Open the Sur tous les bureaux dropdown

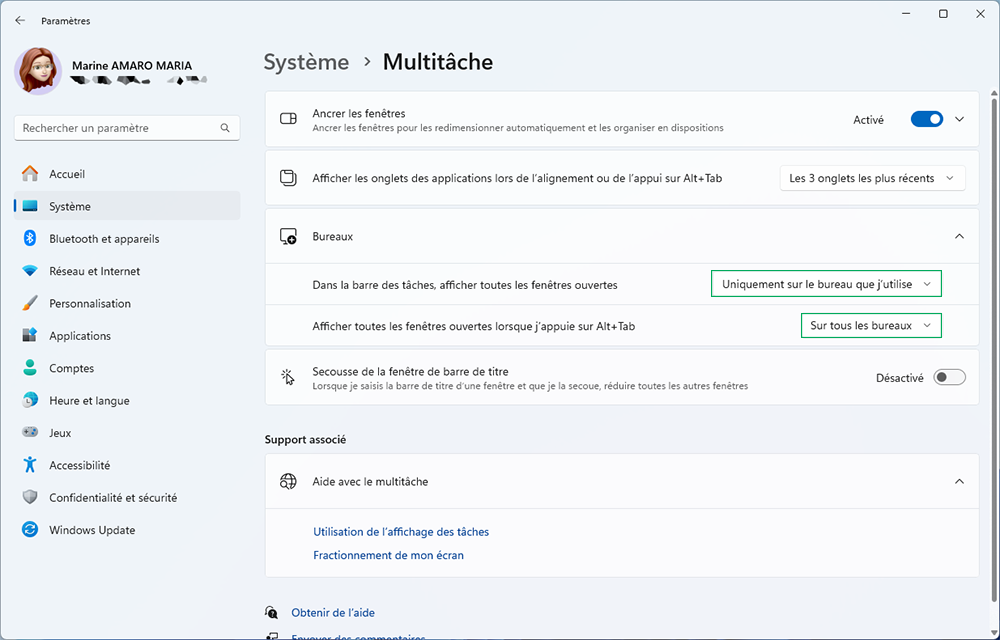tap(871, 326)
